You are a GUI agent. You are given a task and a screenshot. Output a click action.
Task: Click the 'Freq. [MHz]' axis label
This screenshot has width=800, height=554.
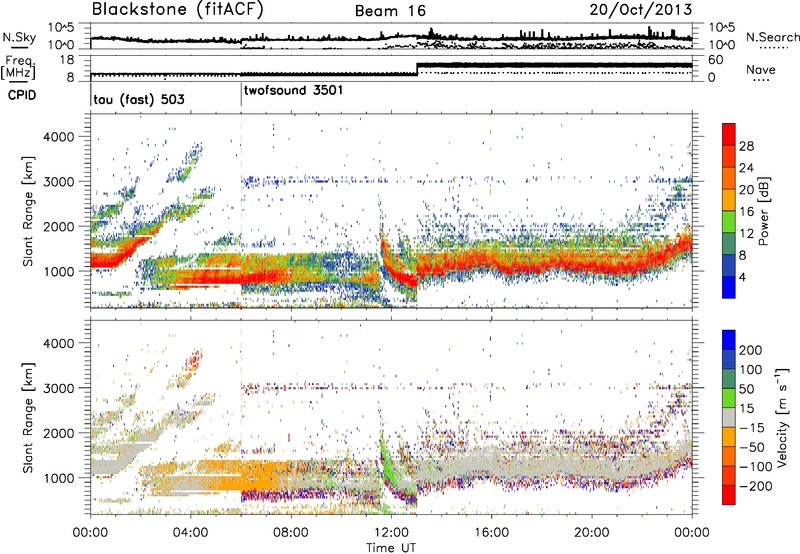click(x=18, y=67)
